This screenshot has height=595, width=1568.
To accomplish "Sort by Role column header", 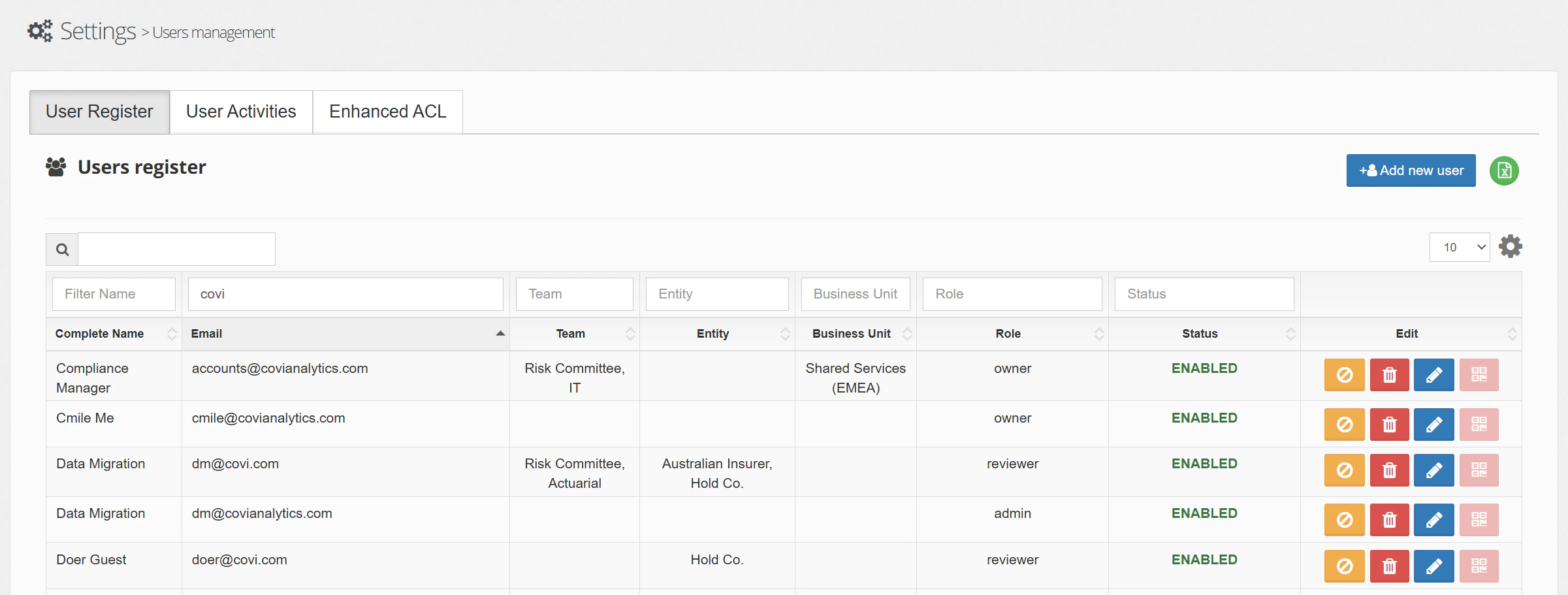I will pos(1012,334).
